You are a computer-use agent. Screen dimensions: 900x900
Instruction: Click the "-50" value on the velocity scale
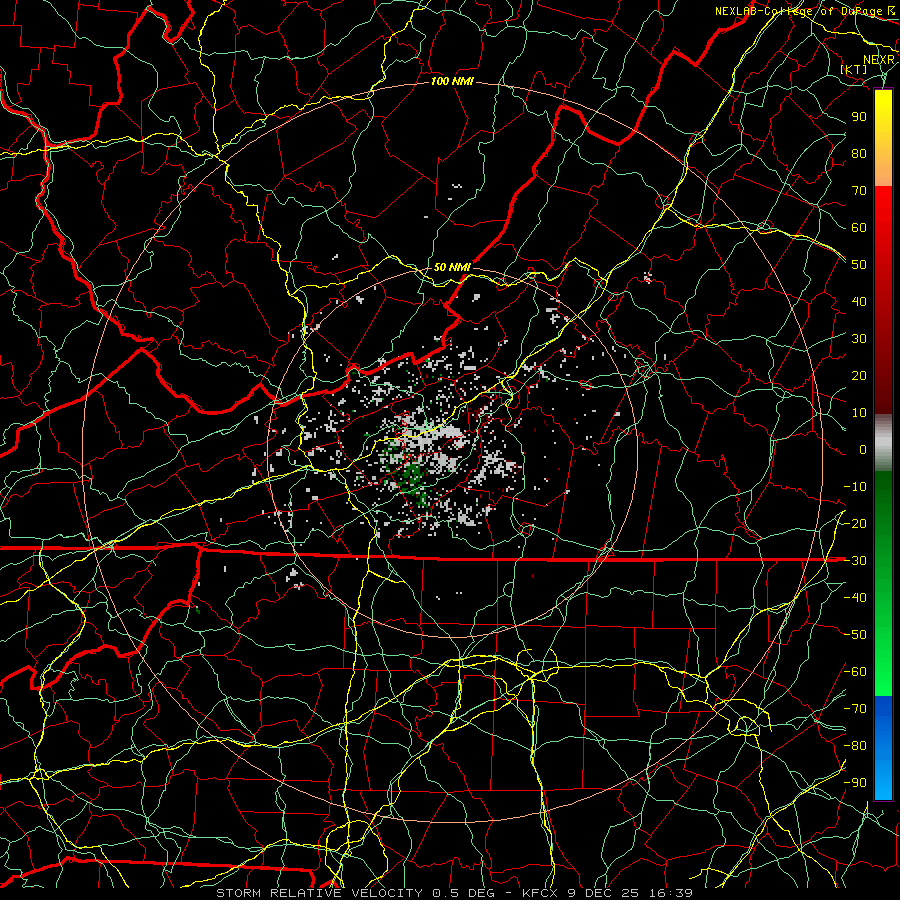(x=855, y=635)
